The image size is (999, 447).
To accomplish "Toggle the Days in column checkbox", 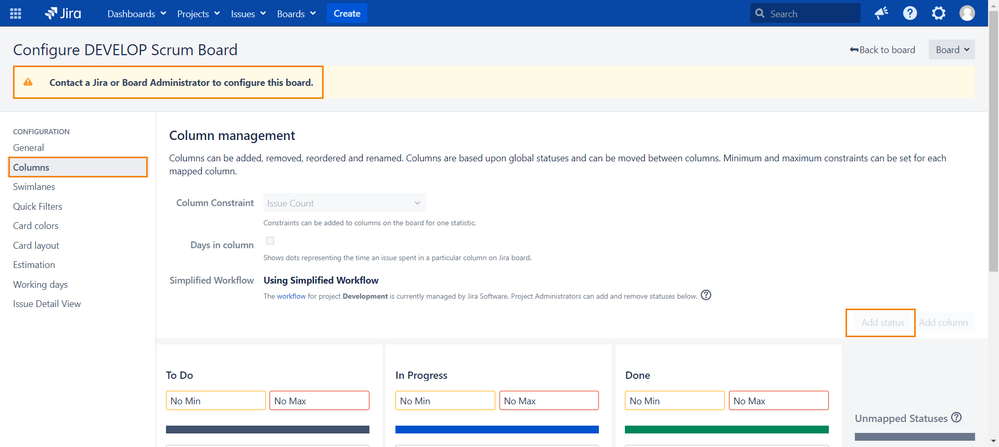I will pyautogui.click(x=270, y=241).
